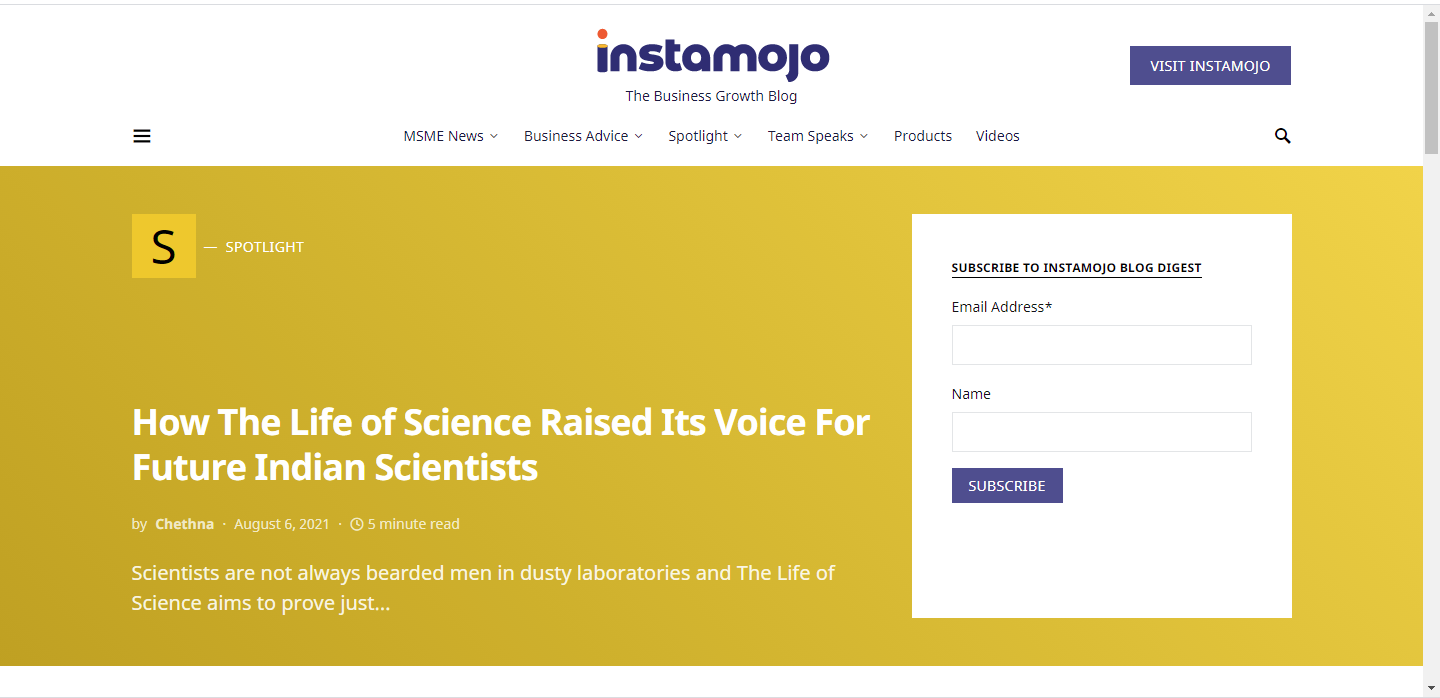Open author Chethna's profile link
This screenshot has width=1440, height=698.
(x=184, y=524)
